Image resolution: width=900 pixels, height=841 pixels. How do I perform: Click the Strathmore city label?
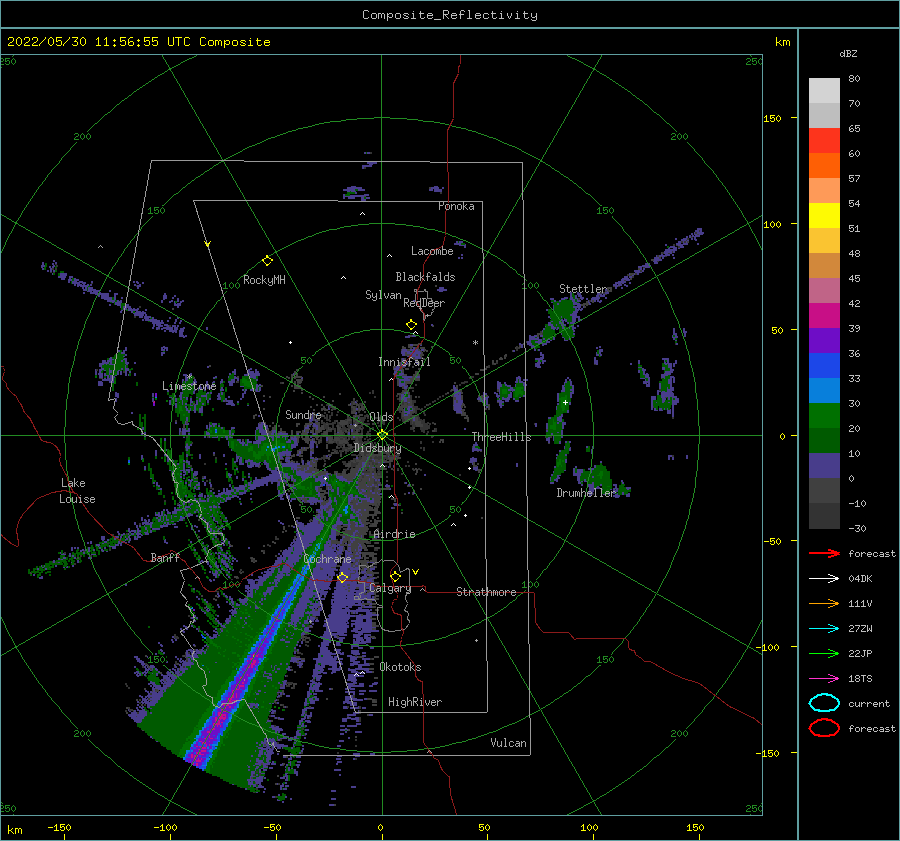coord(486,592)
